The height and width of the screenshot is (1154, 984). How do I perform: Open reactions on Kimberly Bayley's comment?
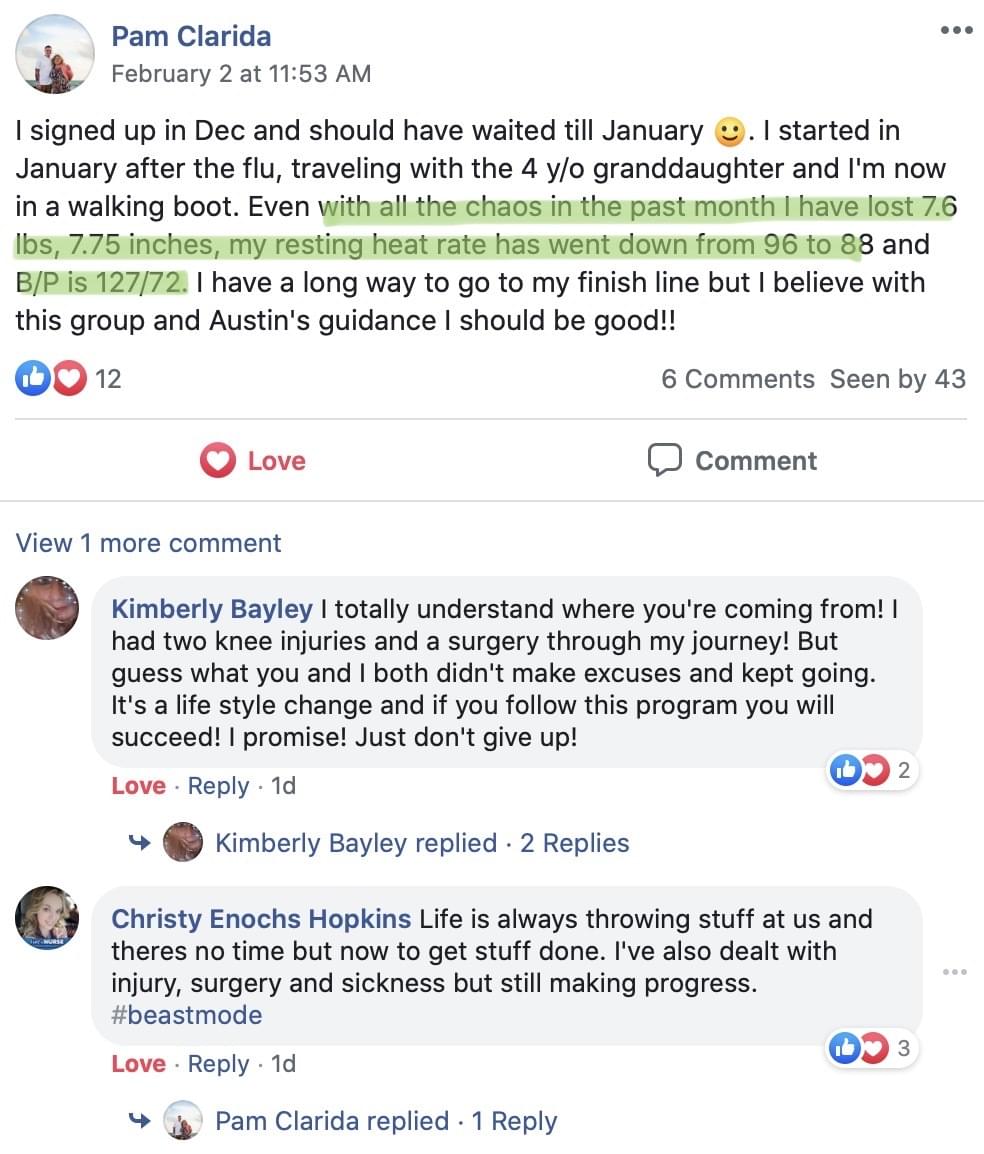872,770
